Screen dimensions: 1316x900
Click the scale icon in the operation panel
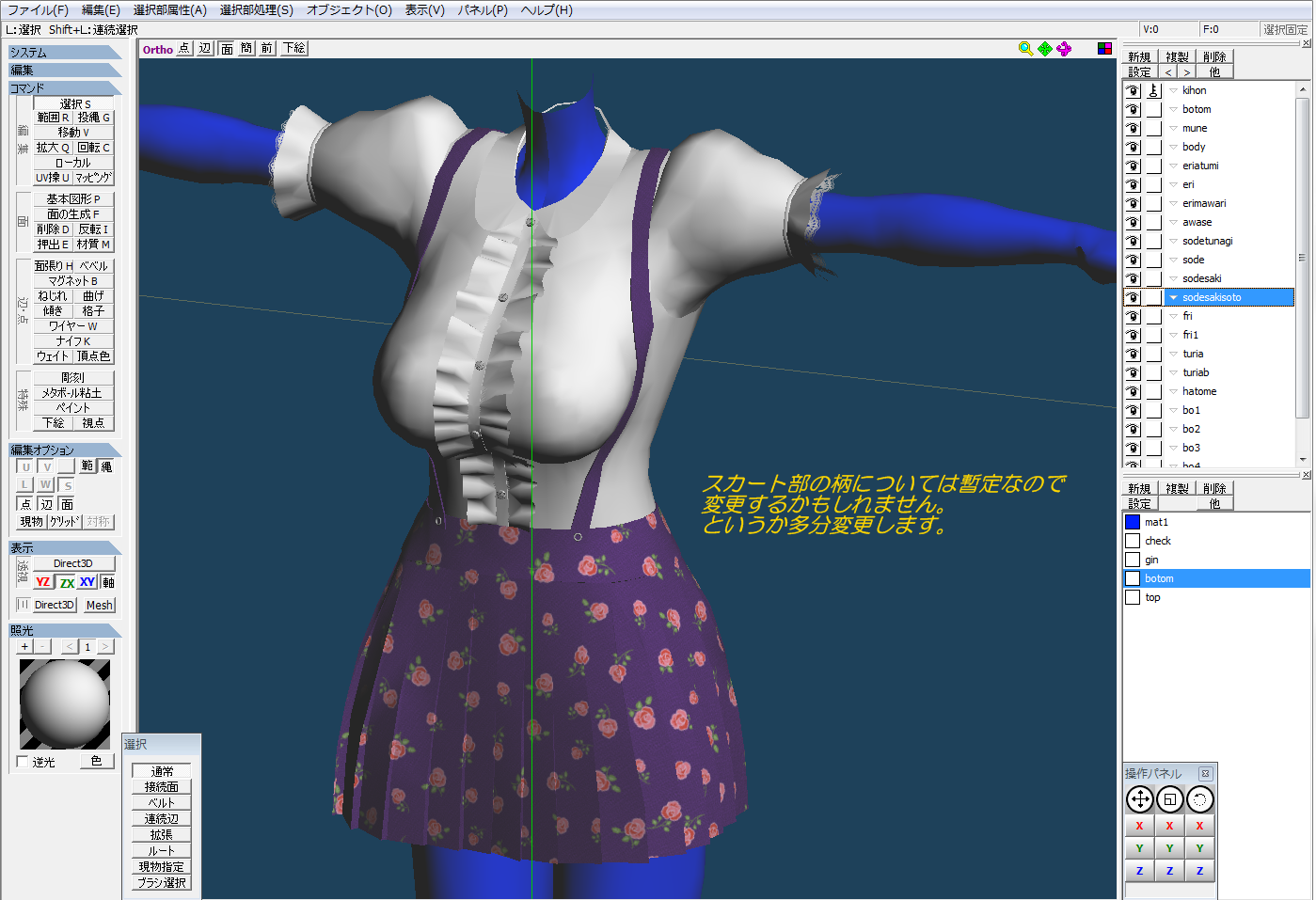click(x=1169, y=799)
